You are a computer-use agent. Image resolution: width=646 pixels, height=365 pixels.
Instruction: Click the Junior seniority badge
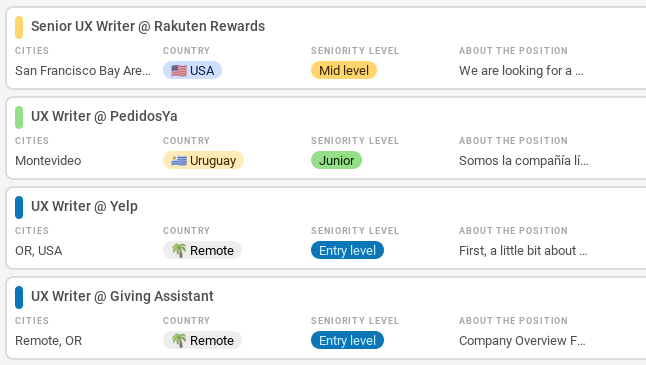(337, 160)
